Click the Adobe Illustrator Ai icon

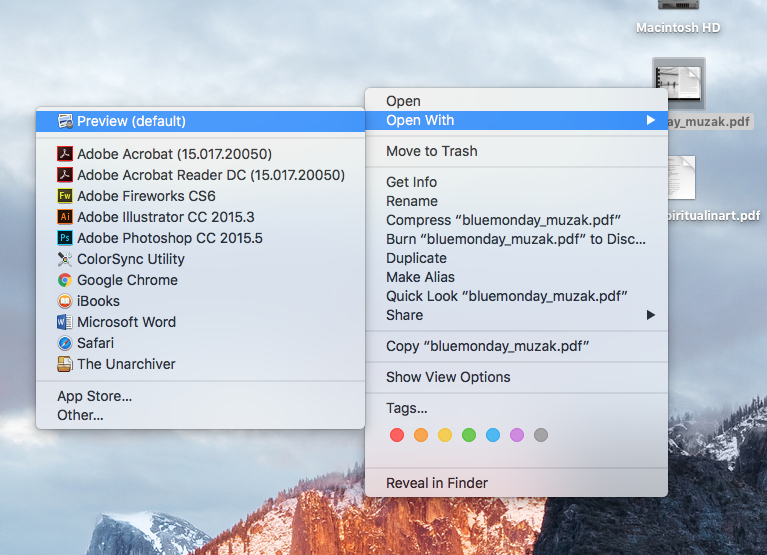point(65,217)
